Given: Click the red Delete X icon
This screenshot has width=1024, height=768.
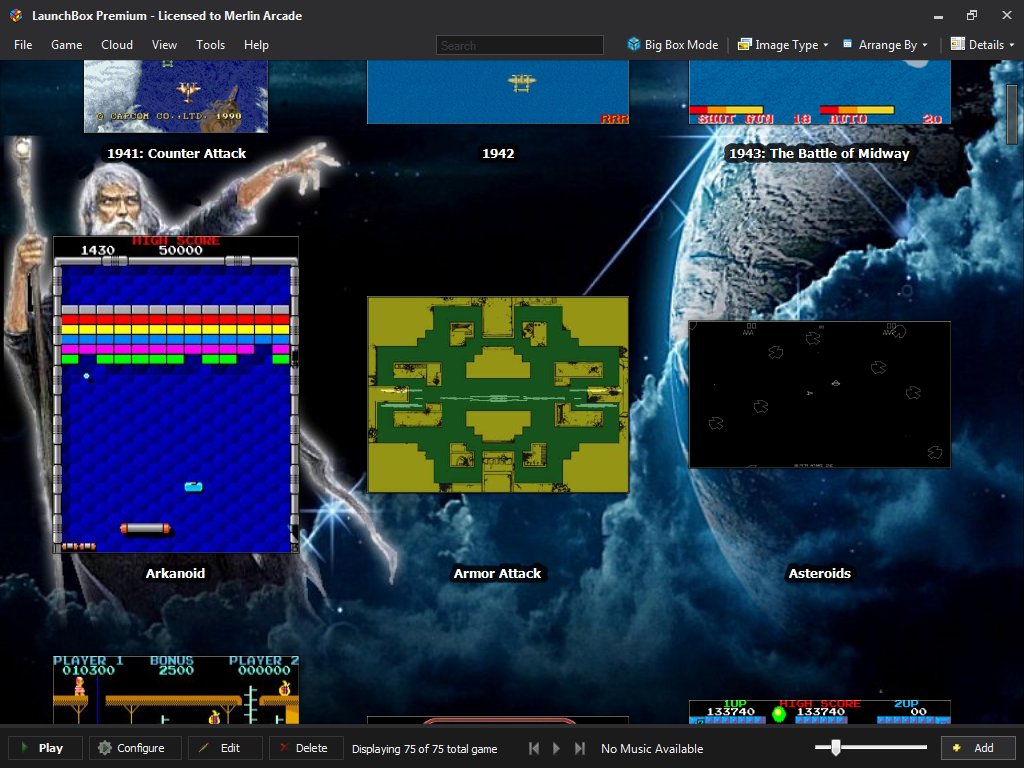Looking at the screenshot, I should 284,747.
